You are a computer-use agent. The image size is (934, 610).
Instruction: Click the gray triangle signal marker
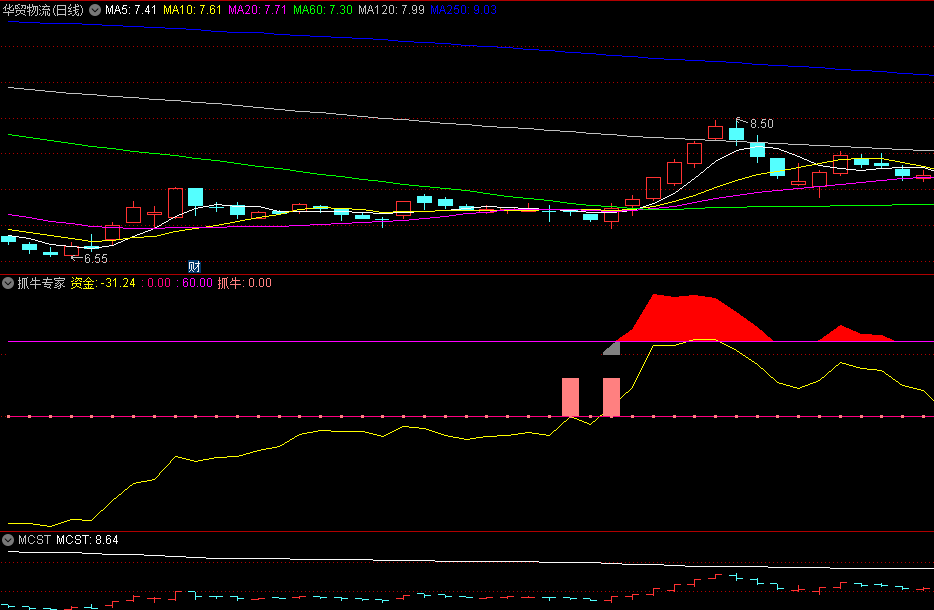click(x=612, y=348)
